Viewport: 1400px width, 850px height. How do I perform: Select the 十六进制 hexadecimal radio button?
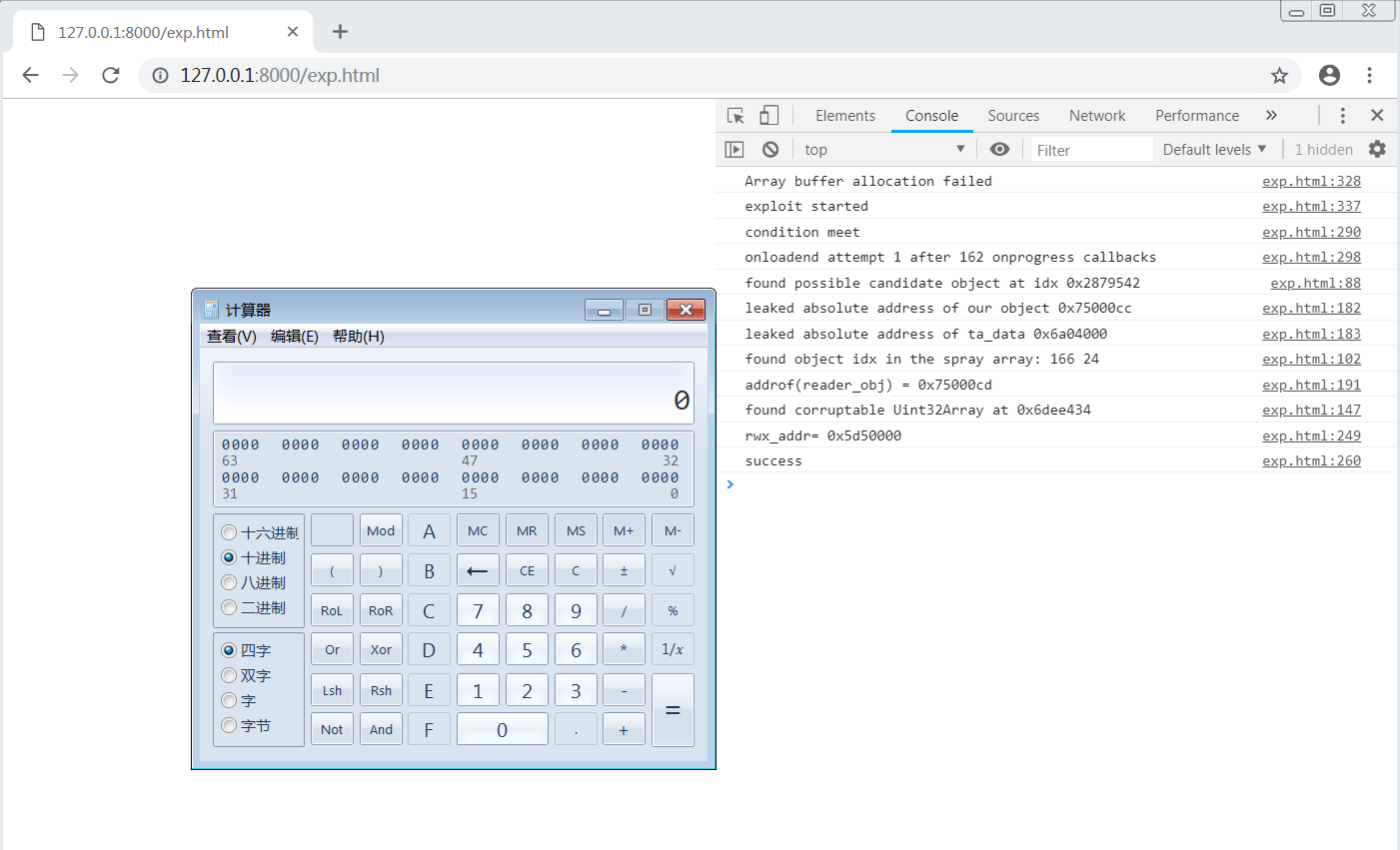230,533
